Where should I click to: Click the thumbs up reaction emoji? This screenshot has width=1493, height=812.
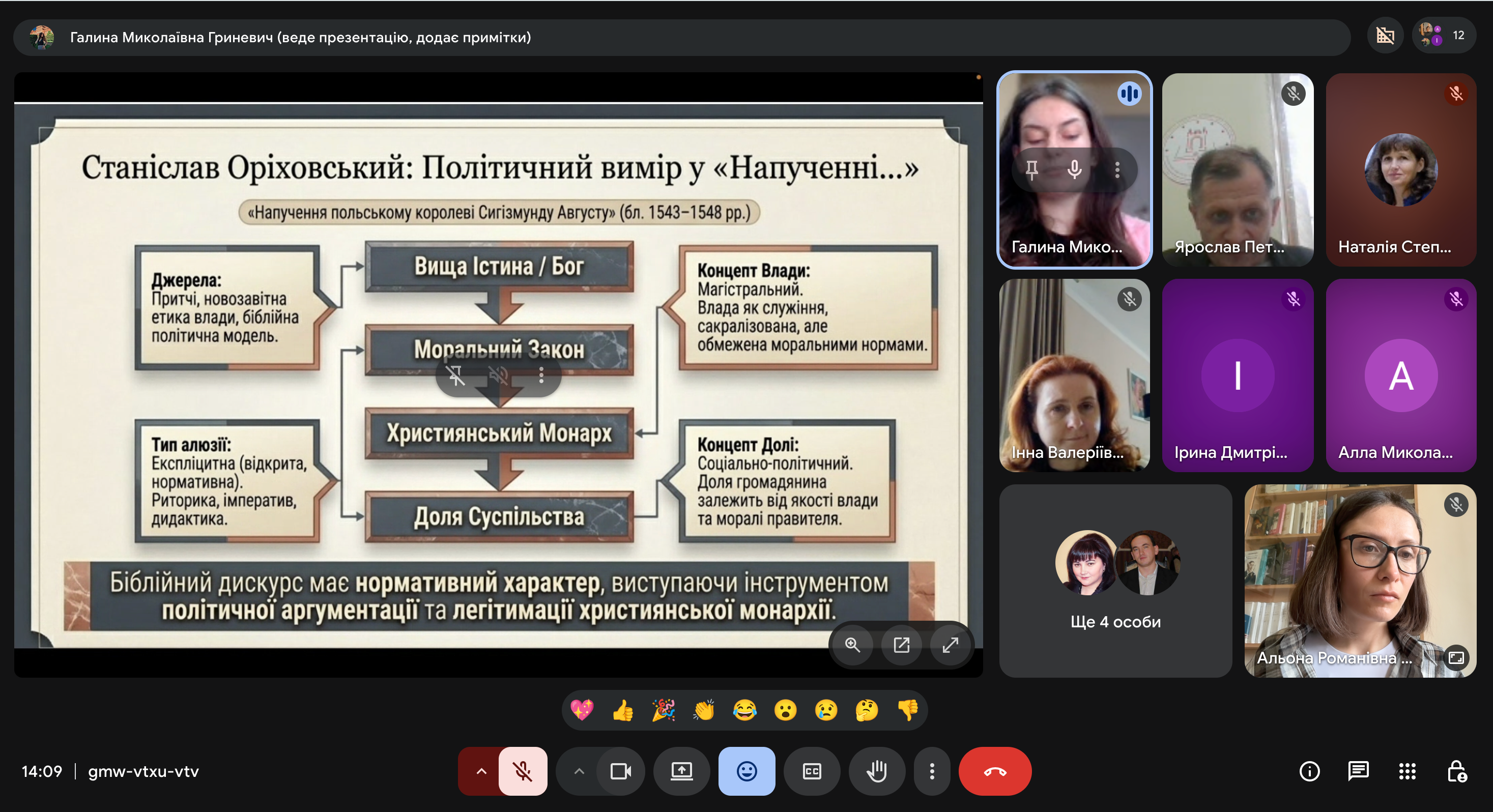pos(622,710)
